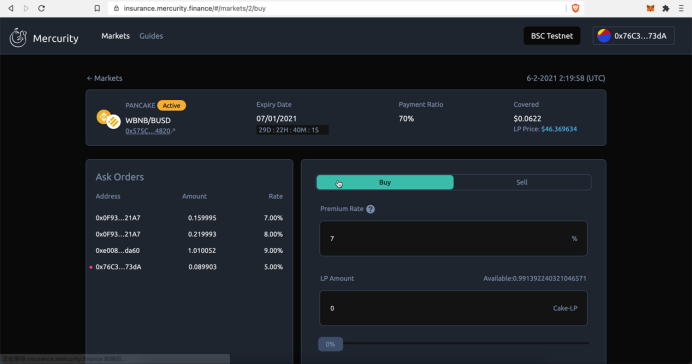Click the expiry countdown 29D:22H:40M timer
This screenshot has height=364, width=692.
pyautogui.click(x=292, y=130)
